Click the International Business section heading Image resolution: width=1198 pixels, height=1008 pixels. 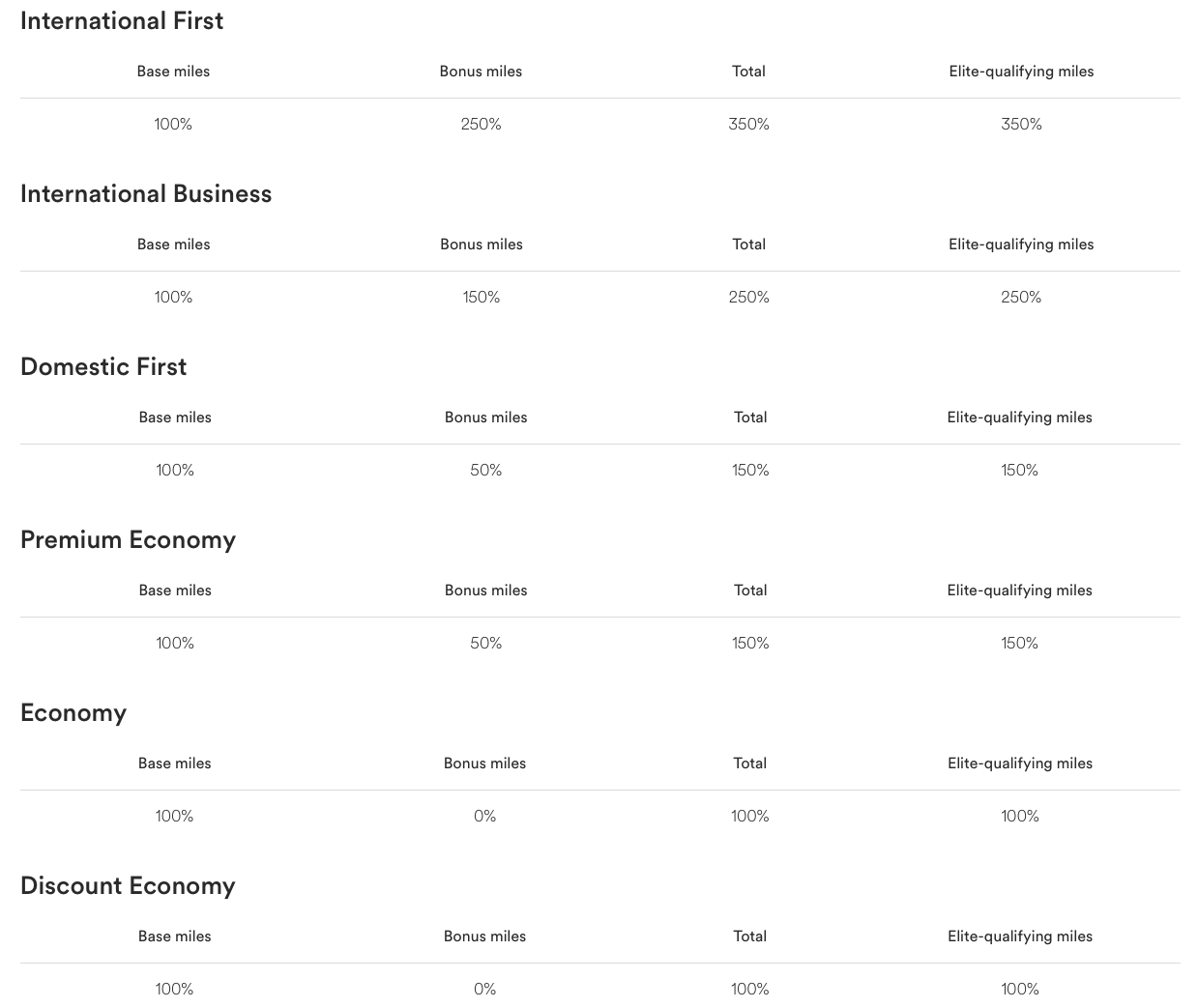tap(146, 194)
